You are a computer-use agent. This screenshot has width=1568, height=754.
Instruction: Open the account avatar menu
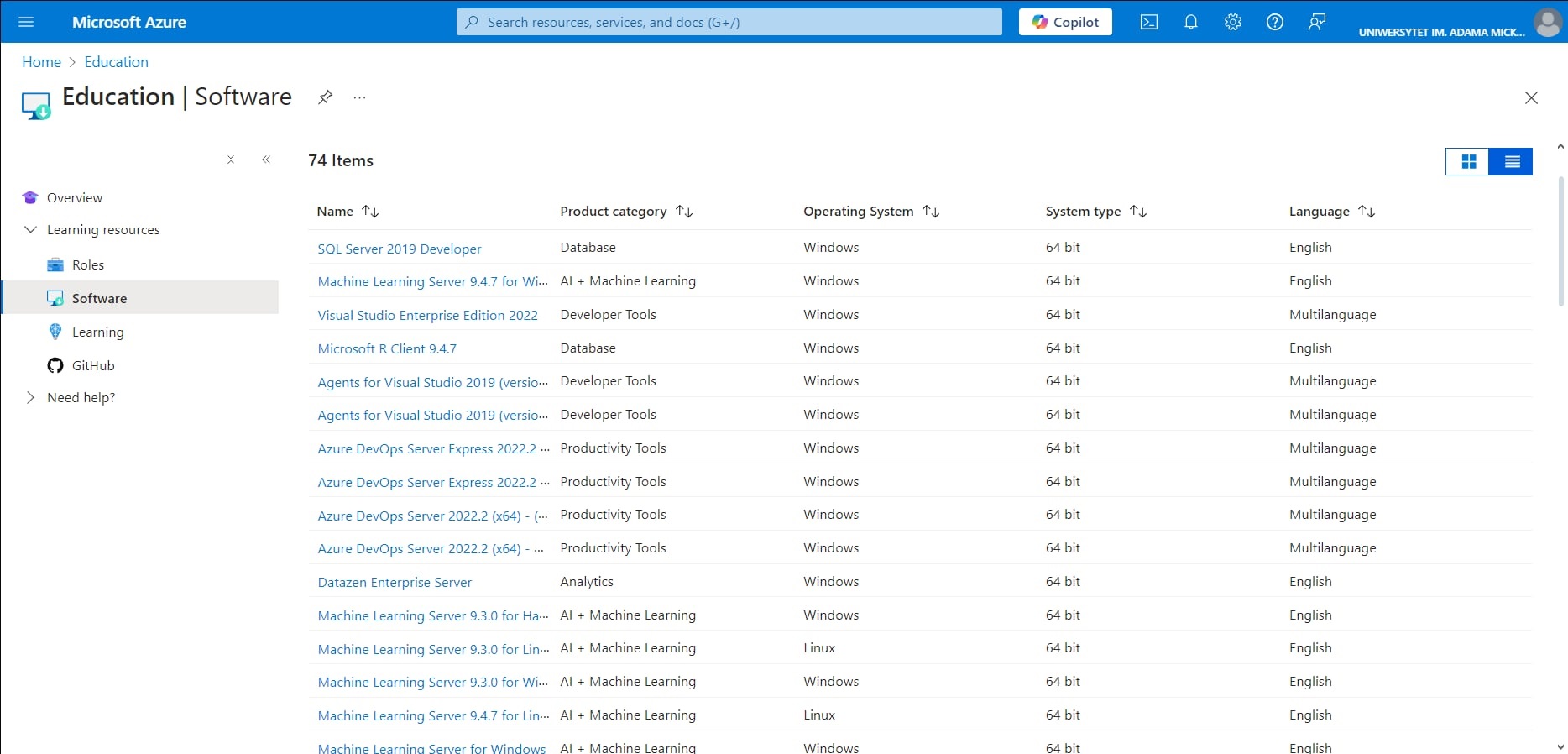[x=1547, y=23]
